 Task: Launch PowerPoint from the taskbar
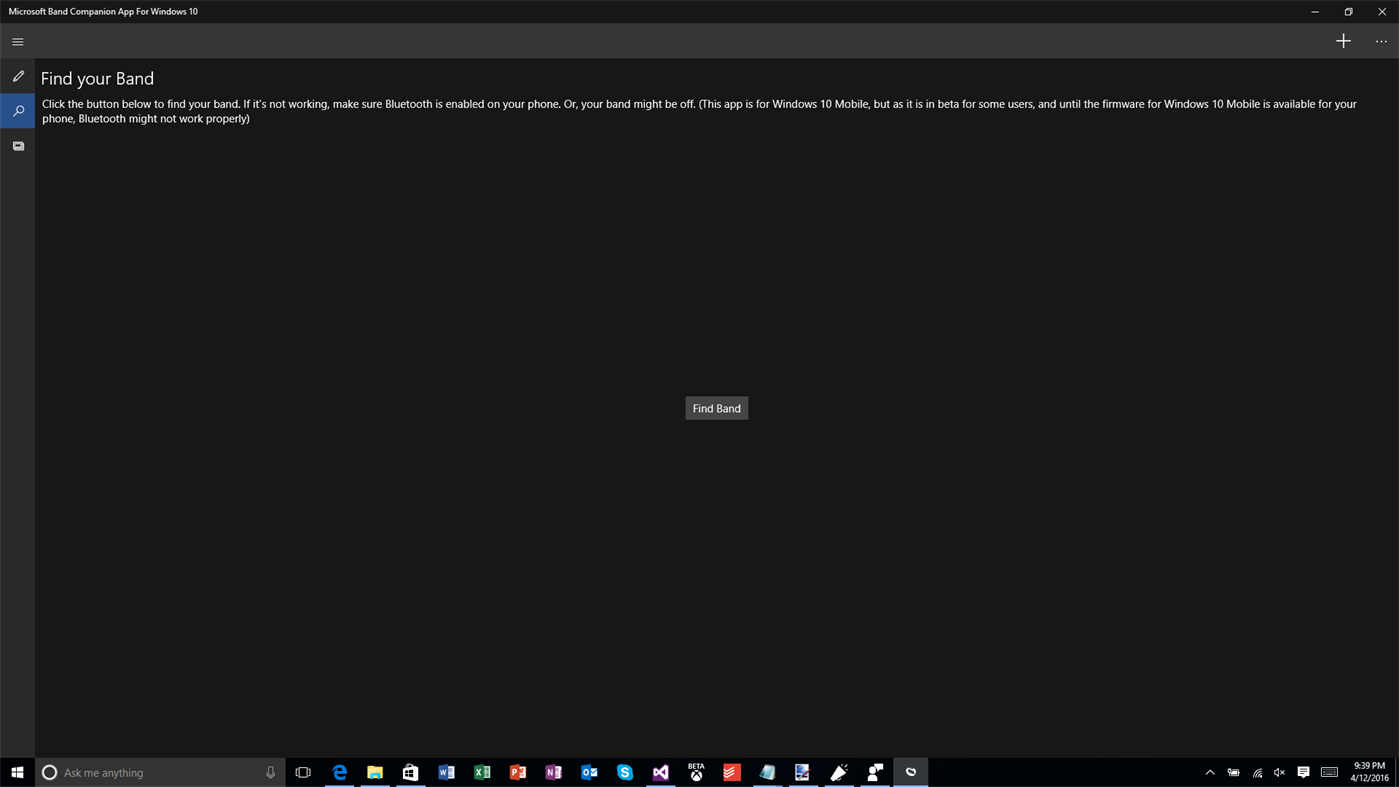[518, 772]
